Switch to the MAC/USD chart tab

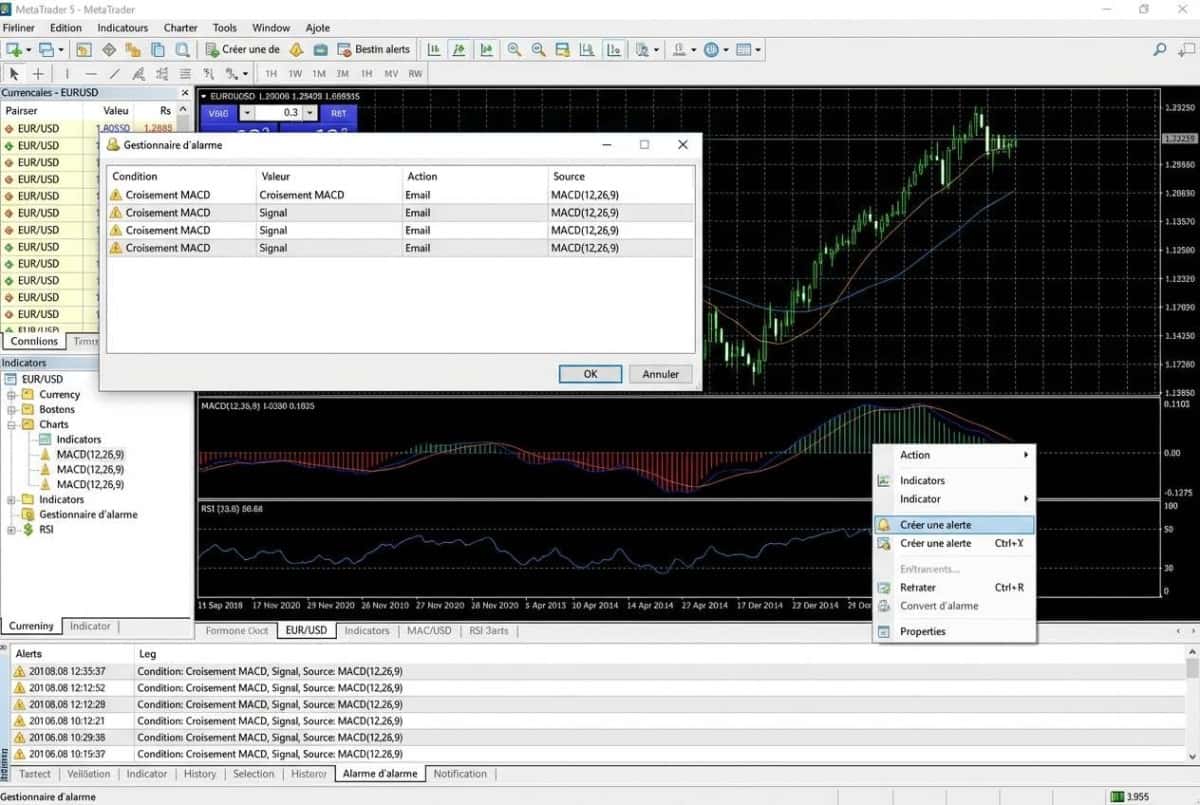[429, 631]
